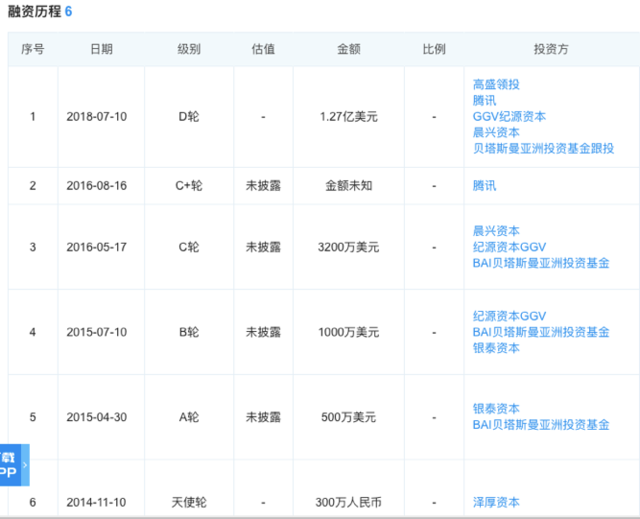Click the 比例 column header

(x=434, y=49)
